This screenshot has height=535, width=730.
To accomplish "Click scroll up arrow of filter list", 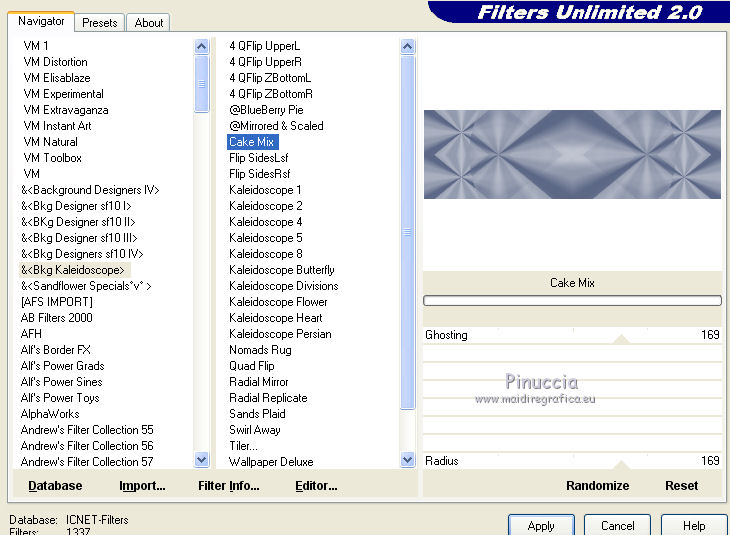I will coord(407,46).
